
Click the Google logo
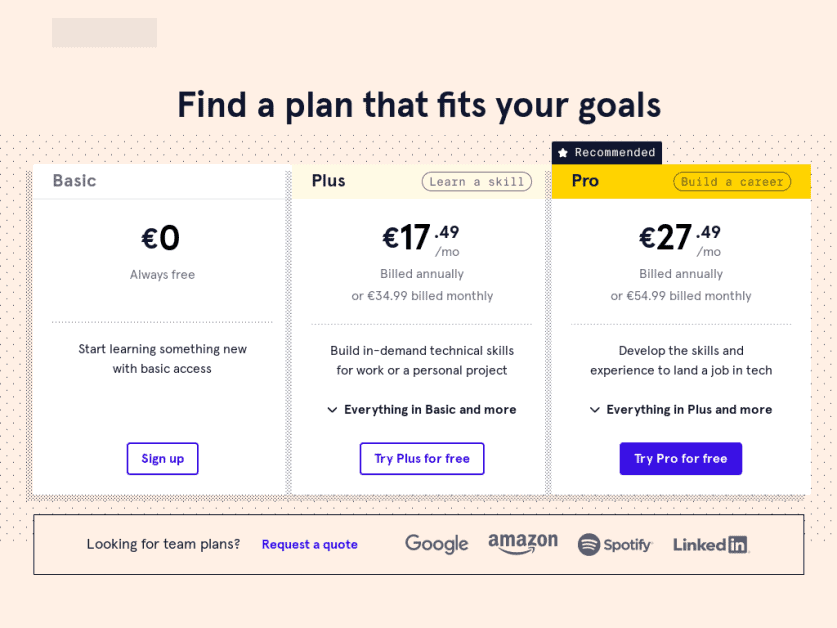[436, 544]
